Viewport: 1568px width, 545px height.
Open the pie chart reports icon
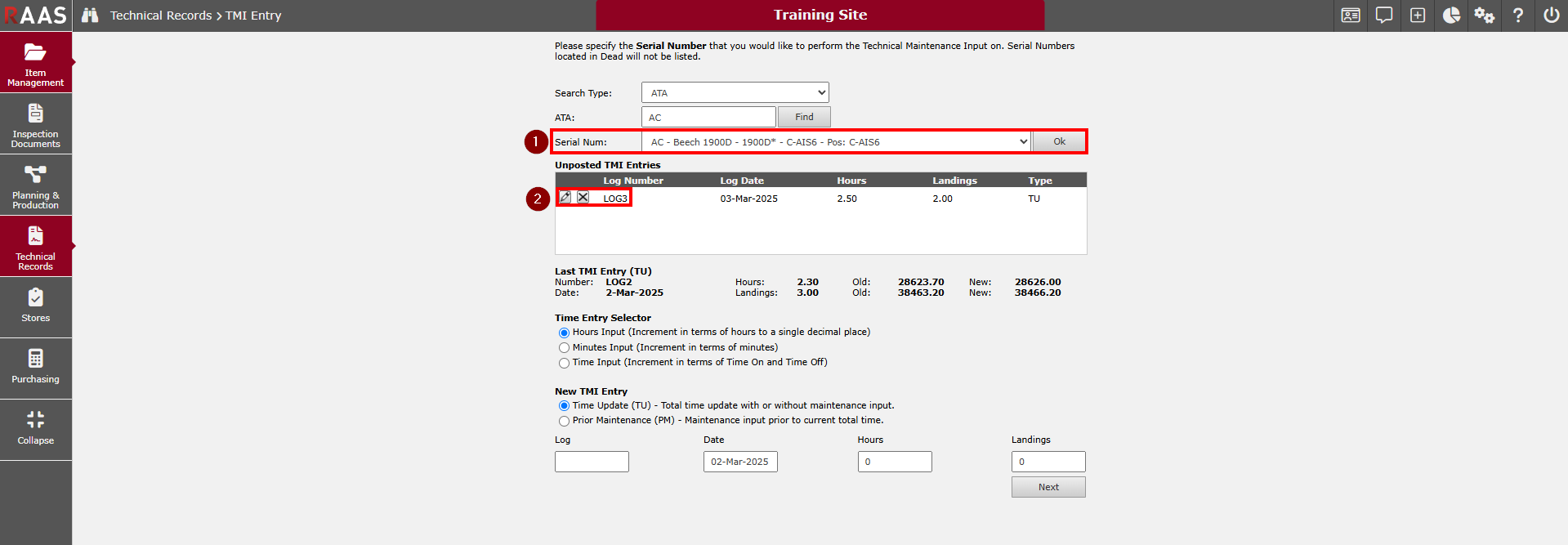[1451, 16]
